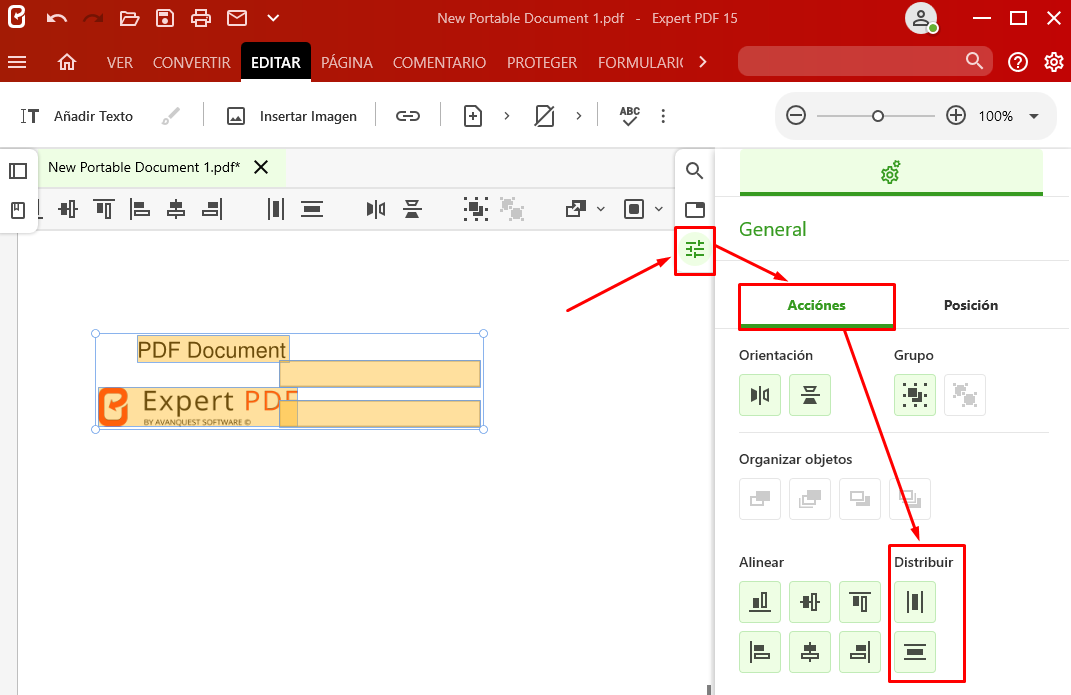Image resolution: width=1071 pixels, height=695 pixels.
Task: Toggle the properties sliders panel icon
Action: point(695,250)
